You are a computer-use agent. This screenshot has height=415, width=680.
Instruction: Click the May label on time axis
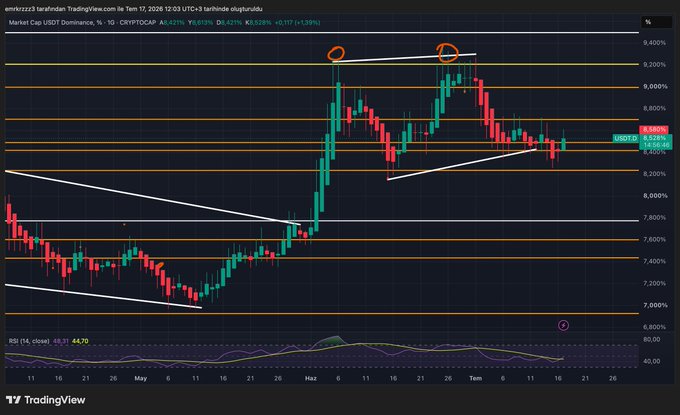(x=141, y=379)
